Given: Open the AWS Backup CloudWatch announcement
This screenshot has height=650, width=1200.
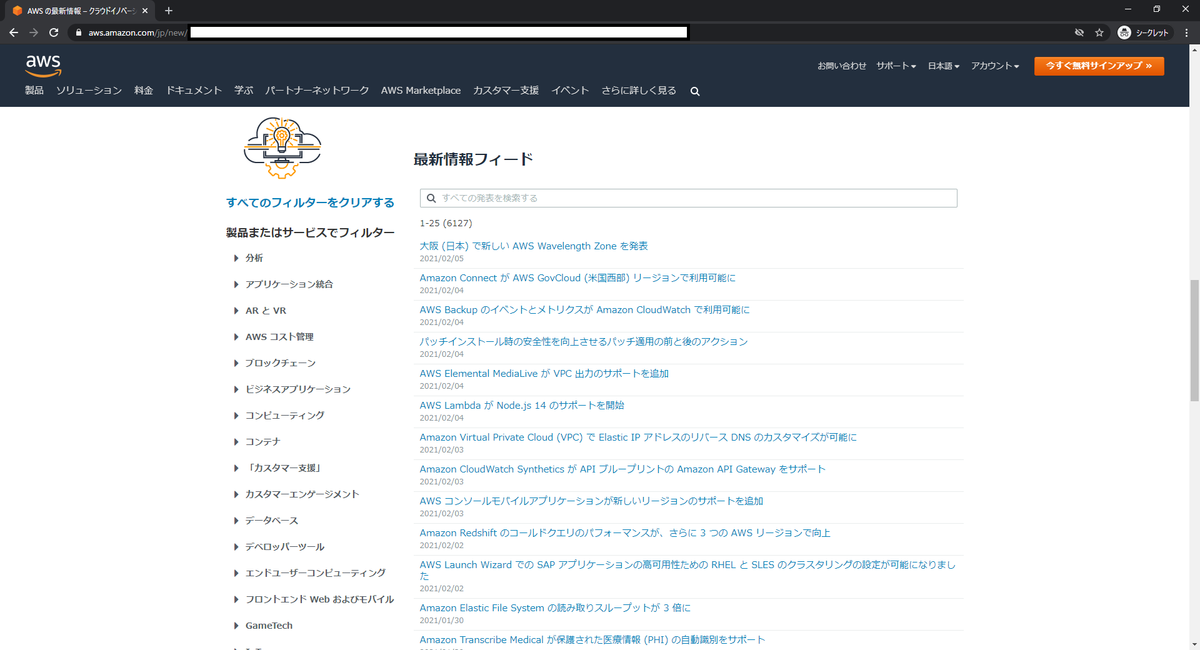Looking at the screenshot, I should point(585,310).
